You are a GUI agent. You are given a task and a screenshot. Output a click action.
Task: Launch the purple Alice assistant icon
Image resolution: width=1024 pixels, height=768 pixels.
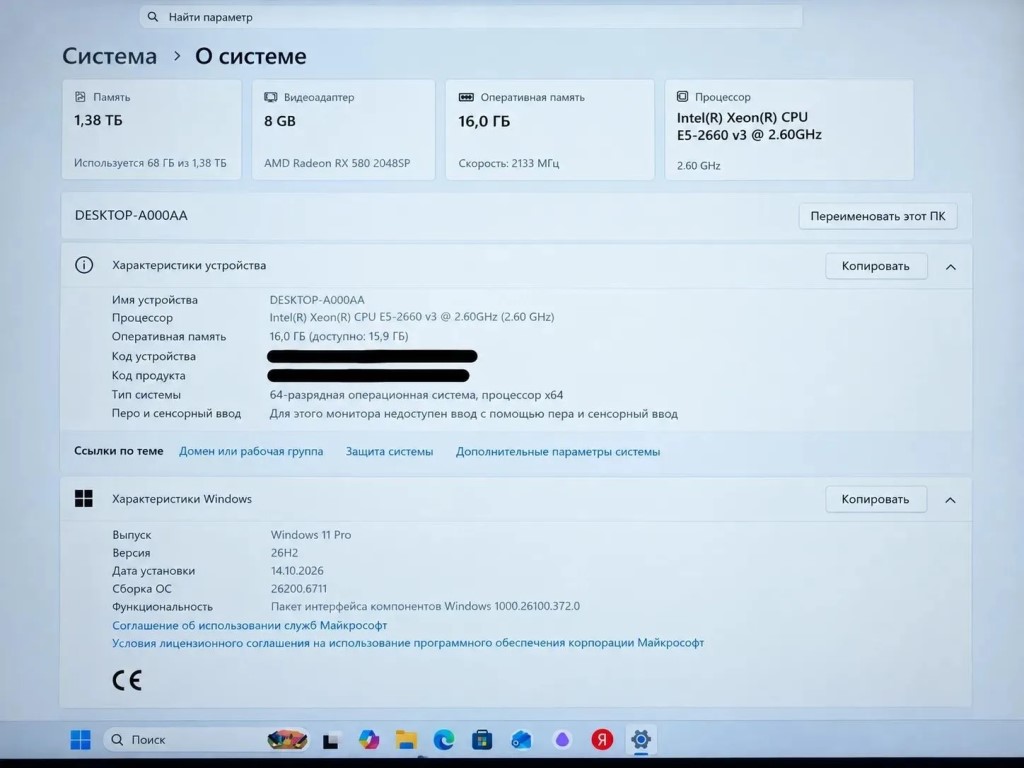(x=562, y=740)
